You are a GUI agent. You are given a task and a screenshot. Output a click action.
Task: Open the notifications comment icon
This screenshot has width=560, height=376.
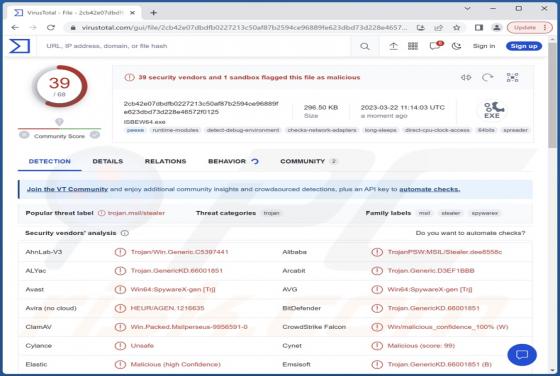point(435,46)
